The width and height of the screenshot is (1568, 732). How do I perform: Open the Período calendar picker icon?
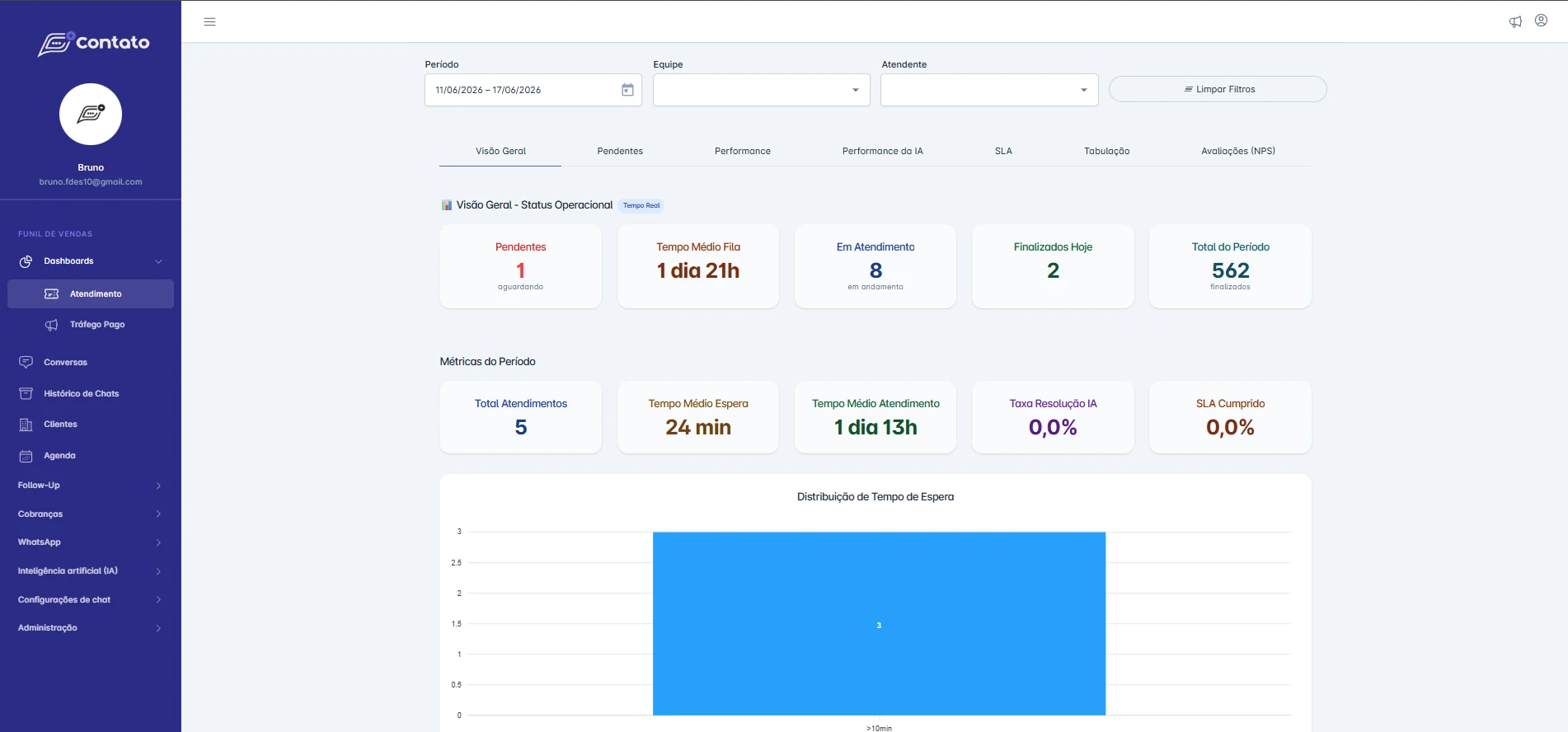[627, 90]
